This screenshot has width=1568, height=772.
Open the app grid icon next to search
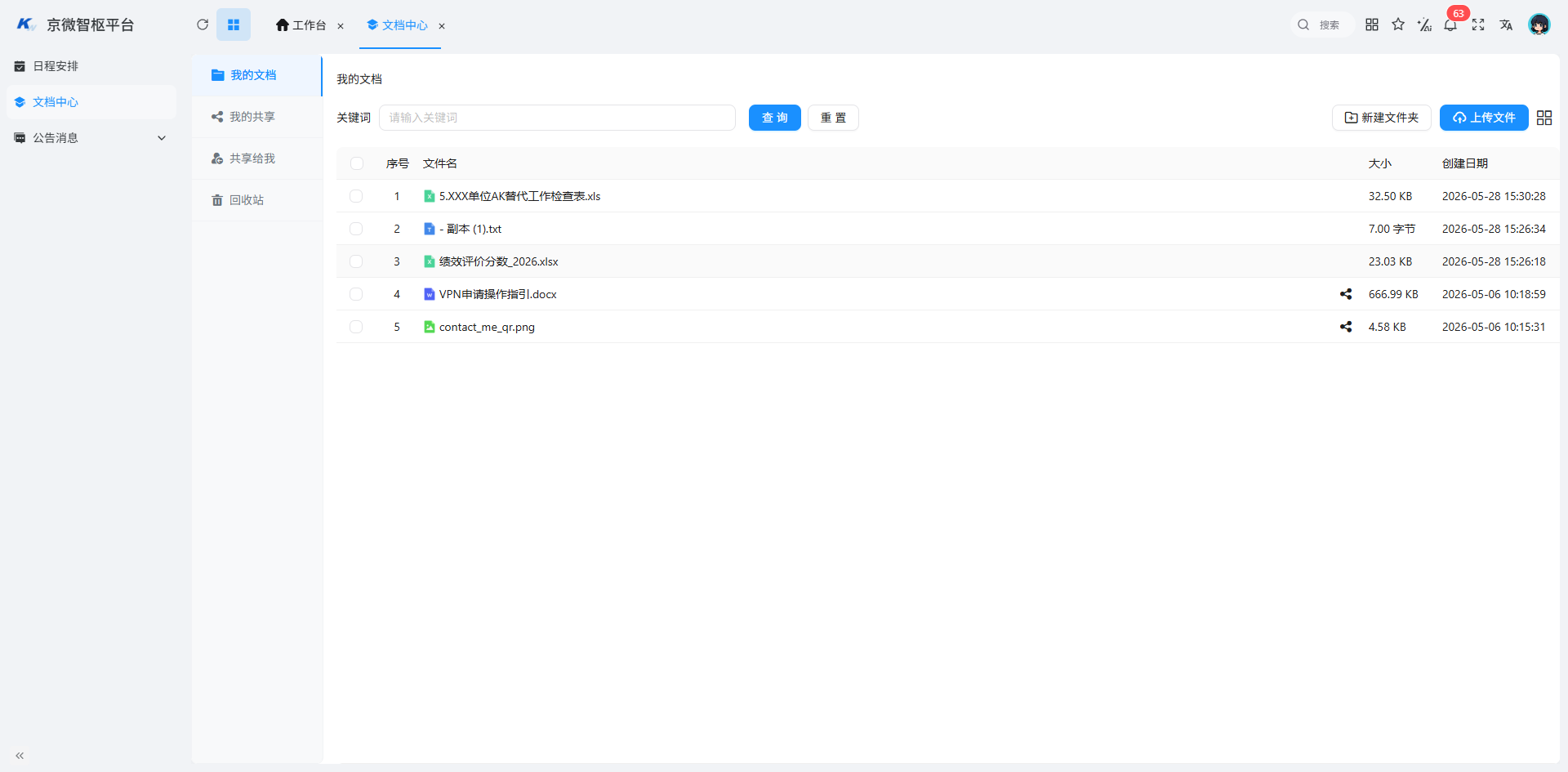coord(1372,25)
